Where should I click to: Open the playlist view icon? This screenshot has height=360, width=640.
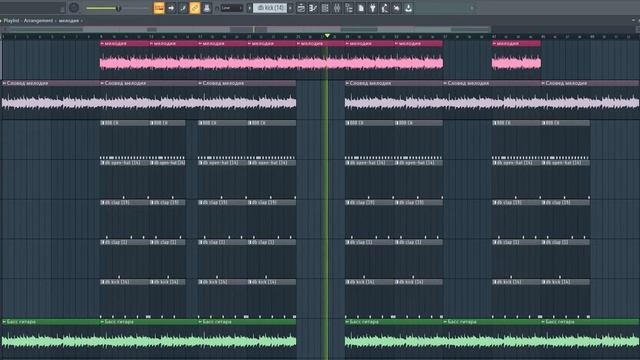pos(301,8)
